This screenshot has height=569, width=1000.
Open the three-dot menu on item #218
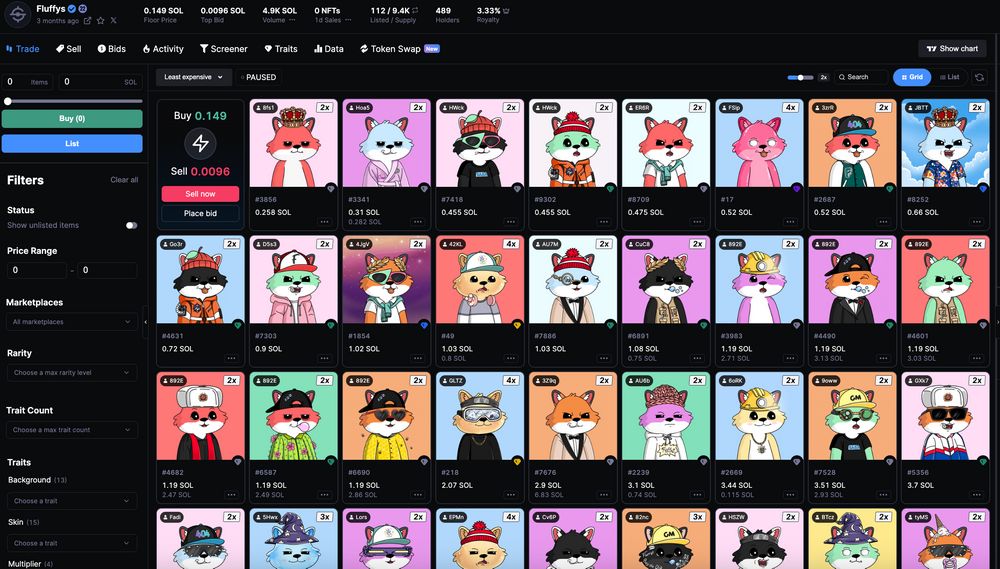coord(511,495)
